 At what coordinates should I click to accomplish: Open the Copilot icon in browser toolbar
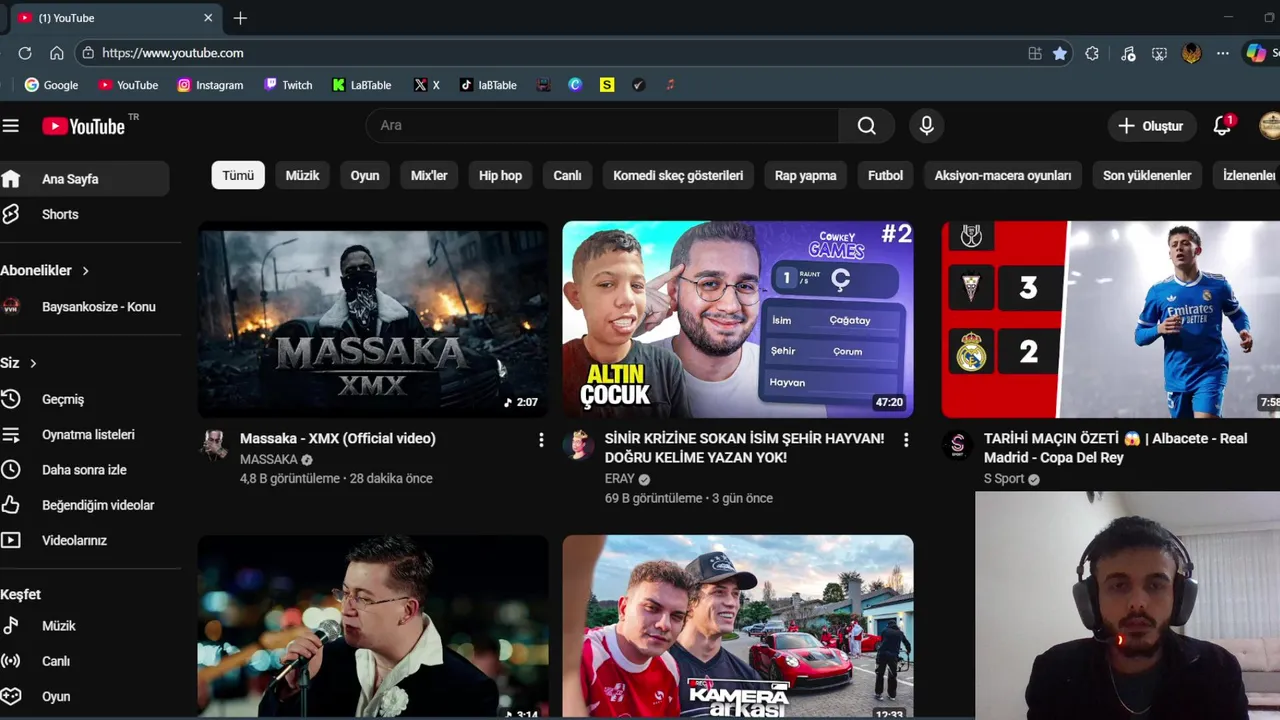click(1256, 54)
